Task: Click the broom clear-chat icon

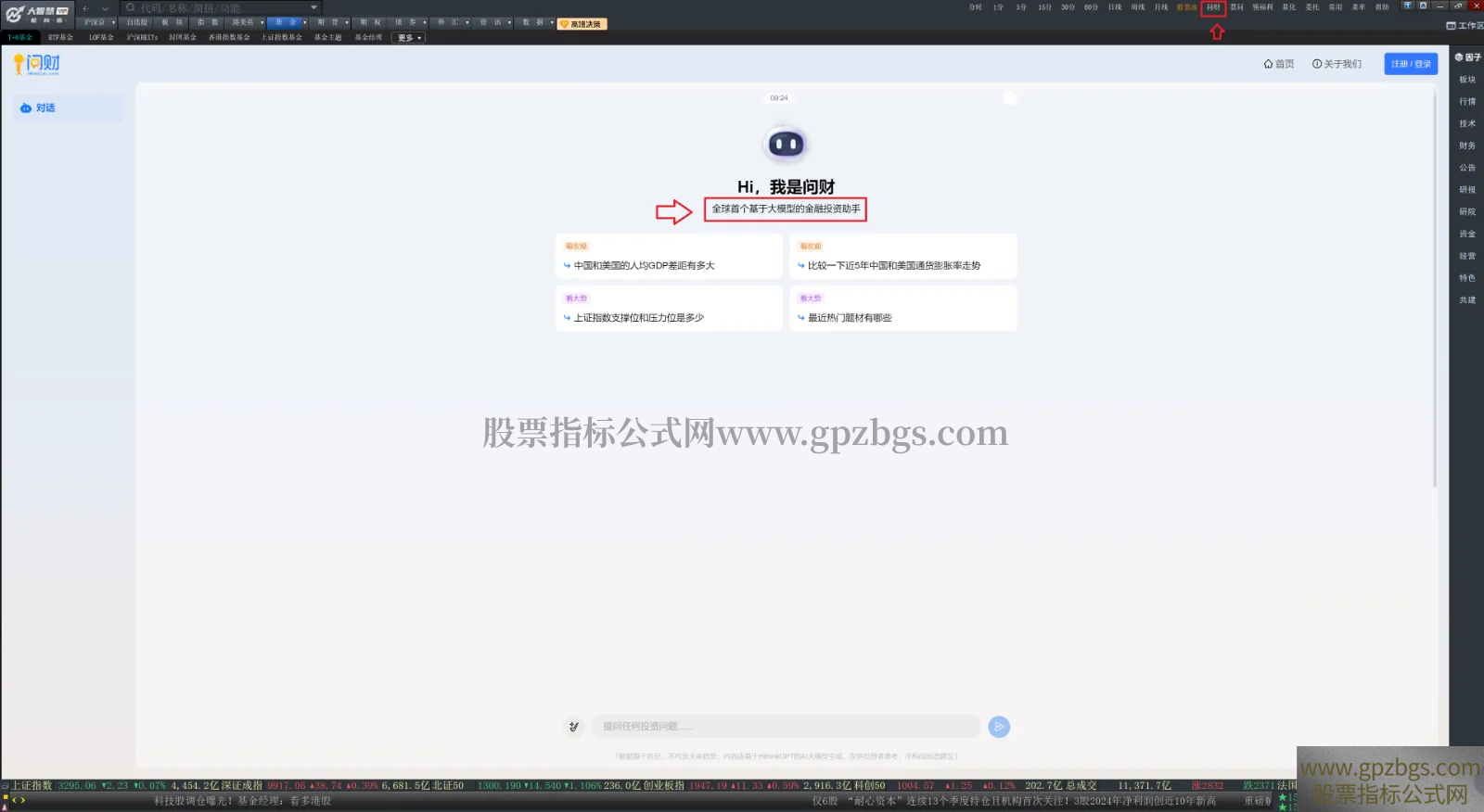Action: click(x=574, y=727)
